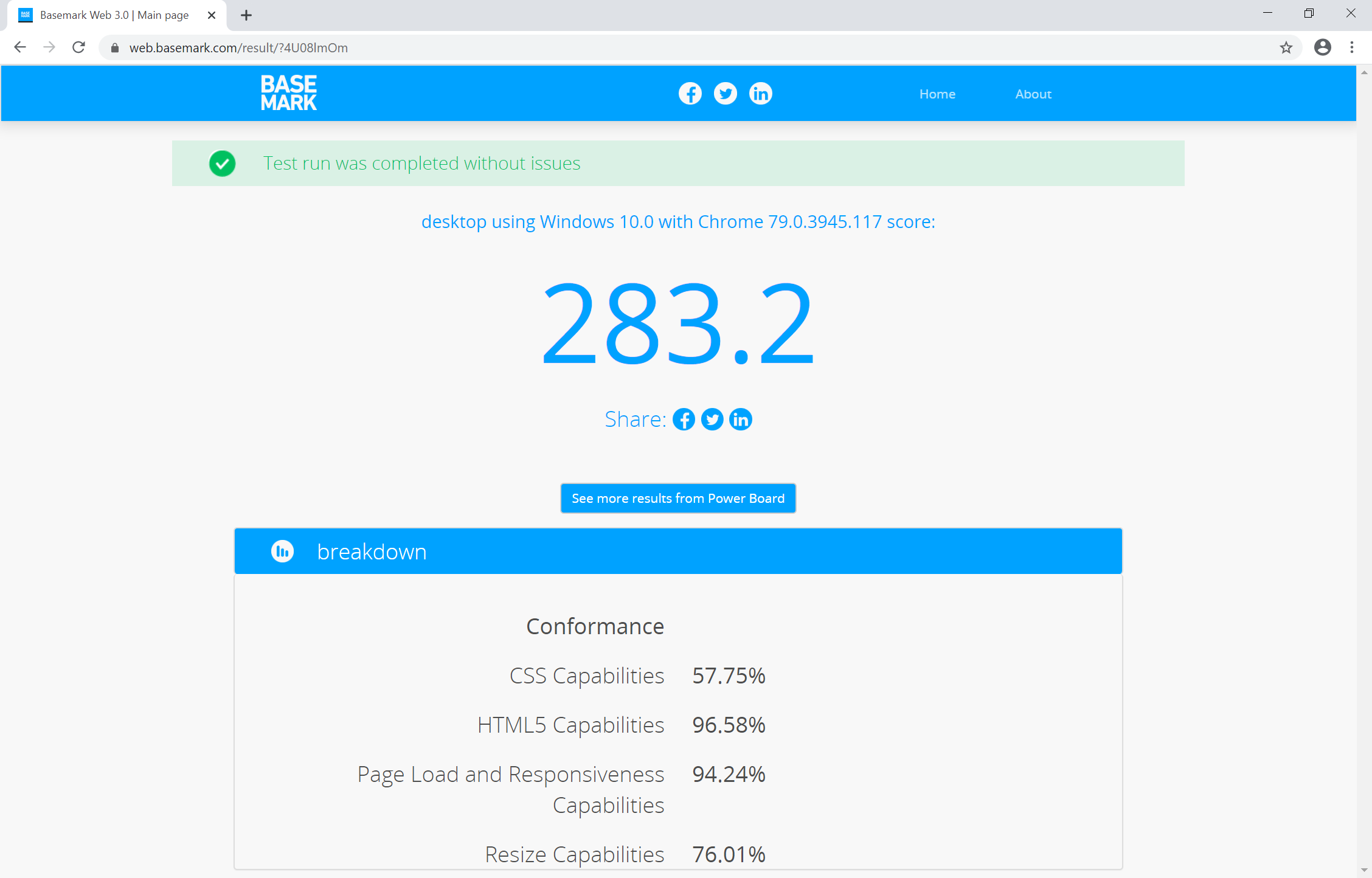This screenshot has width=1372, height=878.
Task: Click the Resize Capabilities label
Action: (575, 855)
